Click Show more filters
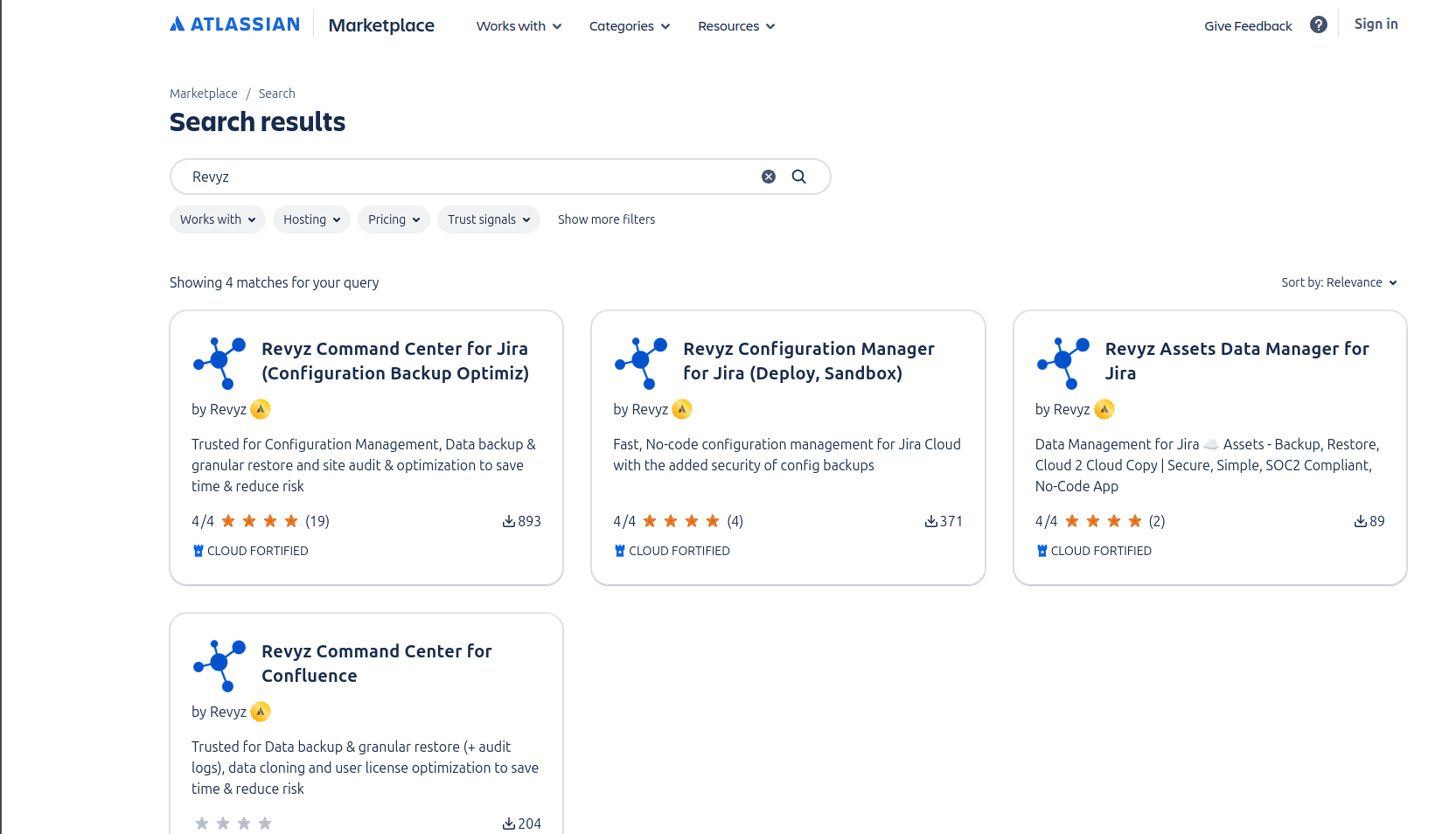The height and width of the screenshot is (834, 1456). 606,219
